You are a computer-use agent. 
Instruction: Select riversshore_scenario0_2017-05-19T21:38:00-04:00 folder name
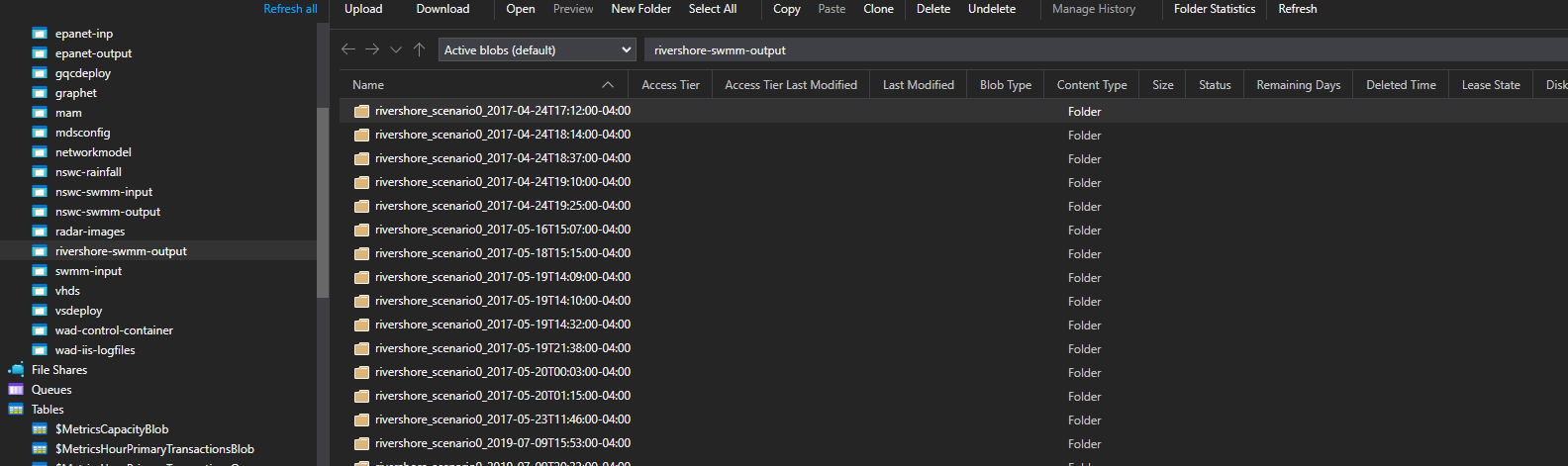tap(503, 348)
